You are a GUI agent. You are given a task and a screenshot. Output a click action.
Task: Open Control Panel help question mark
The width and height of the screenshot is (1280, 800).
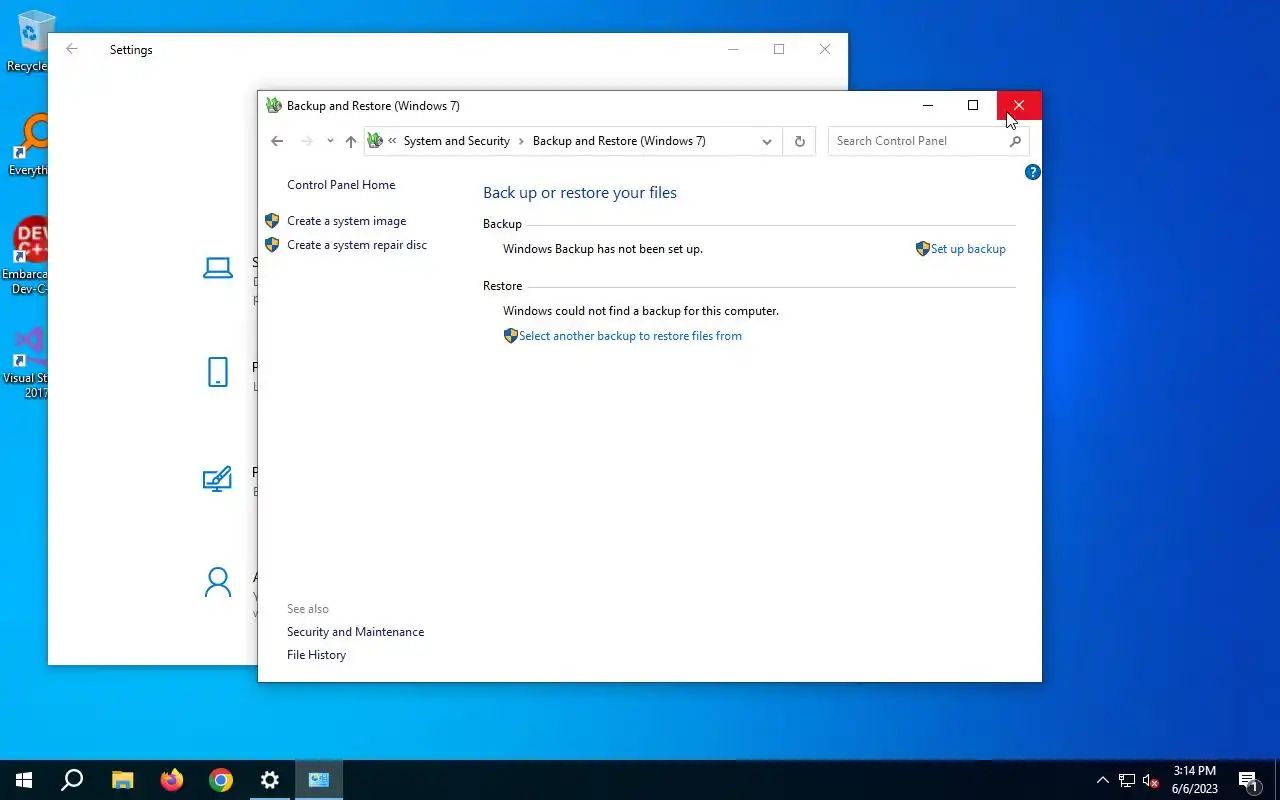tap(1033, 172)
